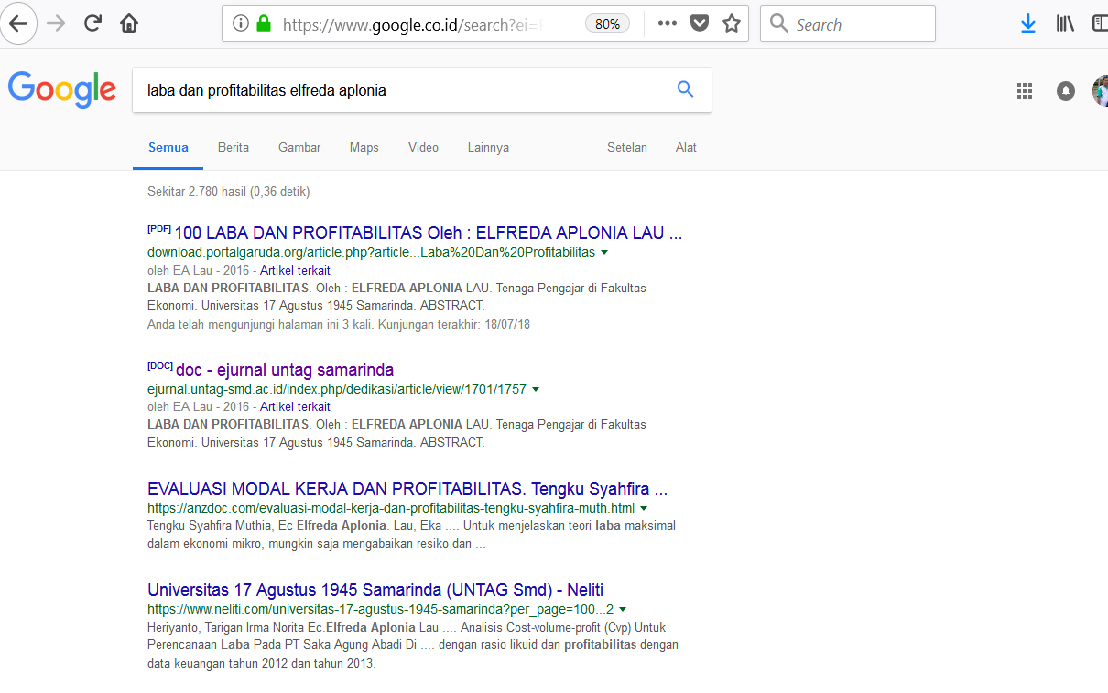The width and height of the screenshot is (1108, 693).
Task: Open the Firefox downloads arrow
Action: coord(1028,24)
